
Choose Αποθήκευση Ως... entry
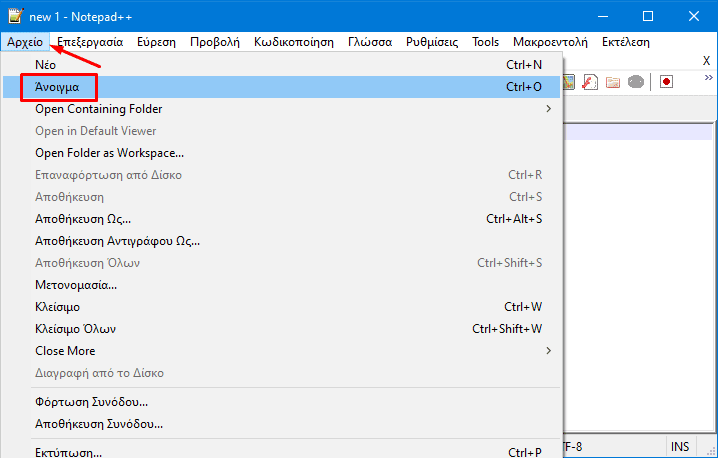282,219
